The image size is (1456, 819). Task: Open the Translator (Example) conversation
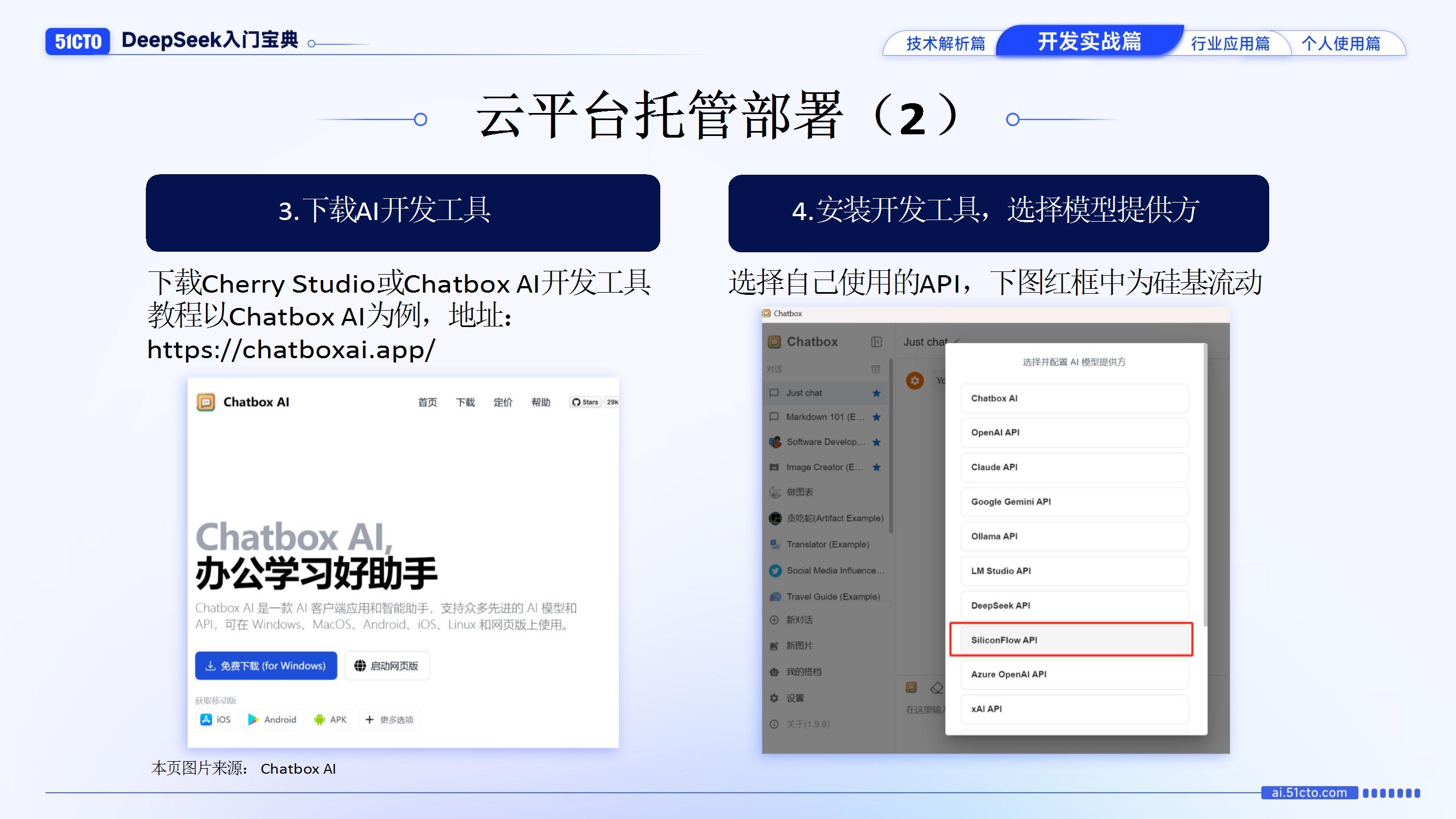pos(827,544)
